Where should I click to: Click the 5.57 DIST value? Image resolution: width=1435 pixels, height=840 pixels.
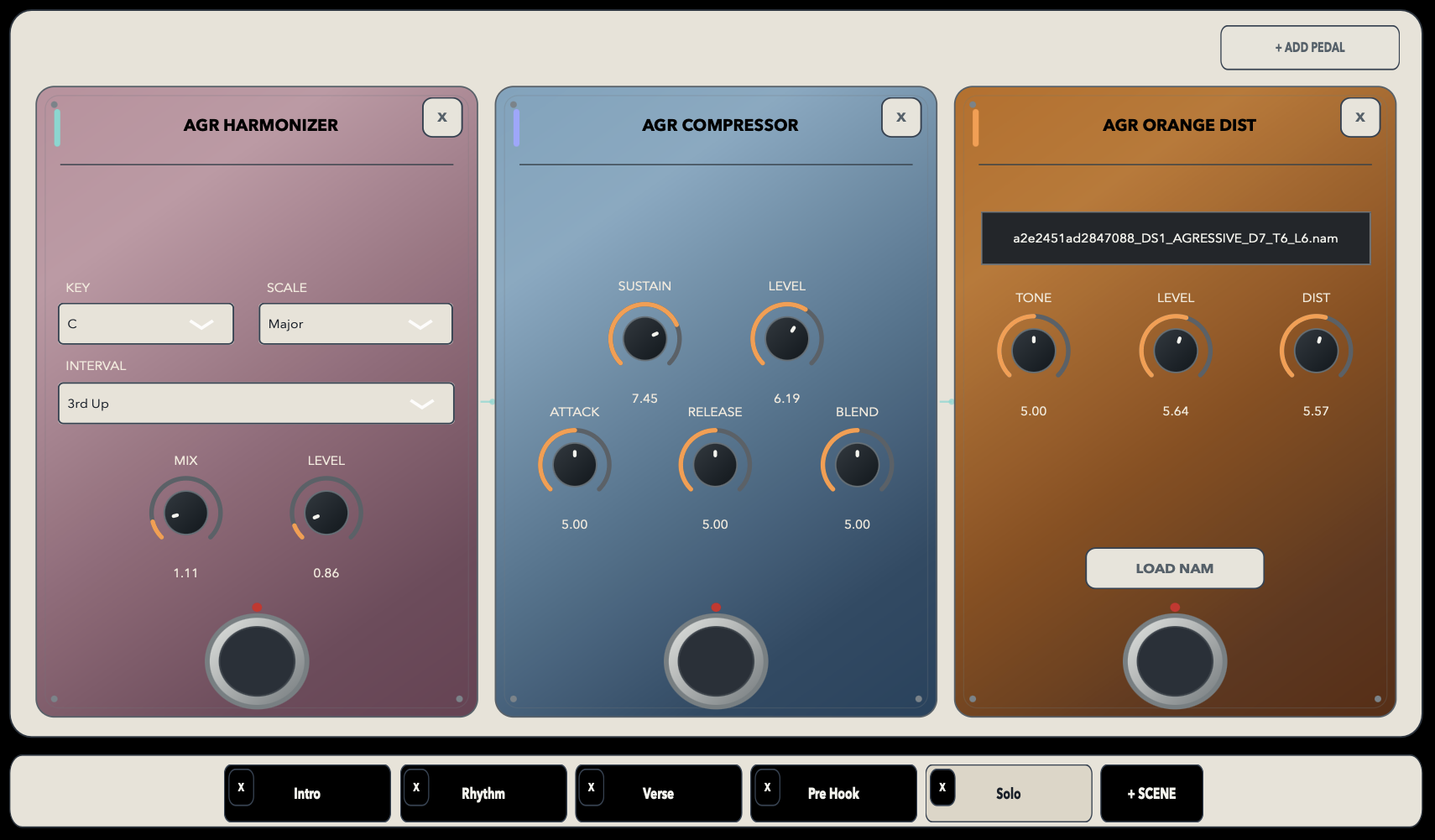pos(1316,411)
